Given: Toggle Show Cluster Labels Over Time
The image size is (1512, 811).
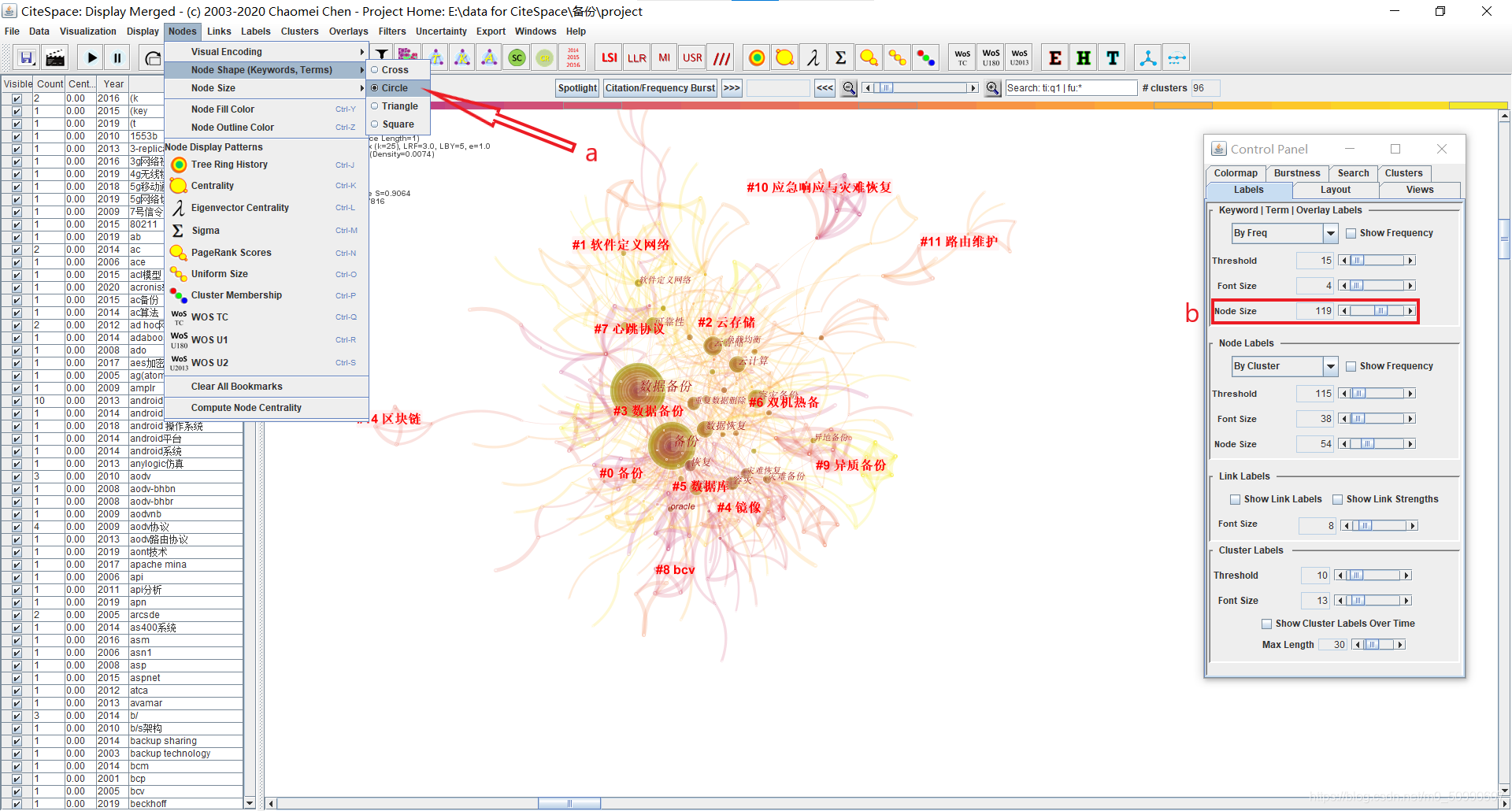Looking at the screenshot, I should [x=1267, y=624].
